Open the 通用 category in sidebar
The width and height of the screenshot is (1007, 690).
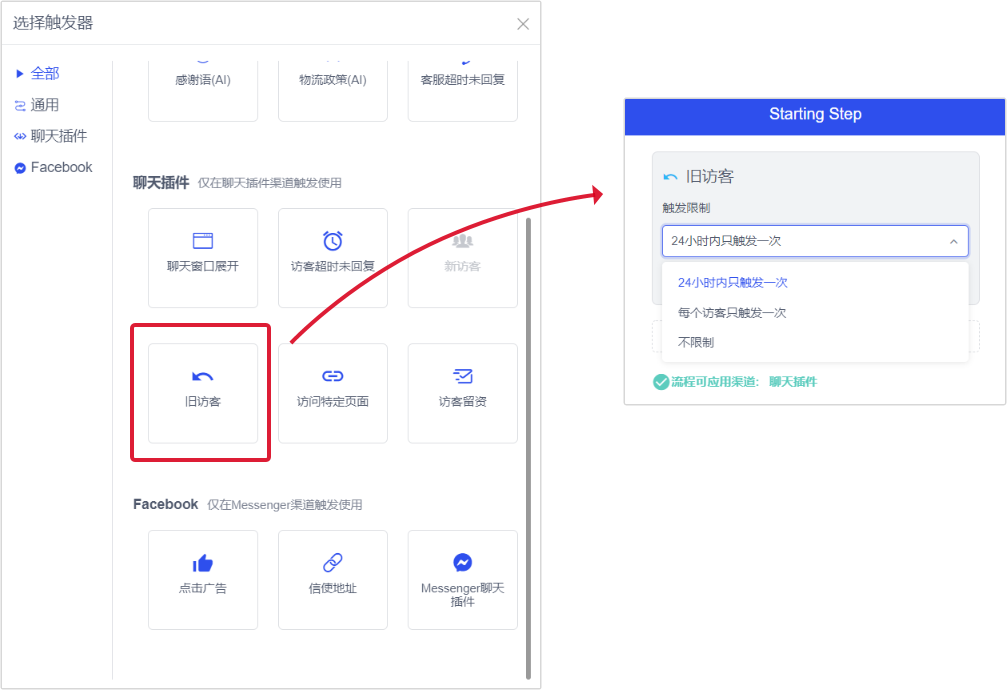coord(45,105)
